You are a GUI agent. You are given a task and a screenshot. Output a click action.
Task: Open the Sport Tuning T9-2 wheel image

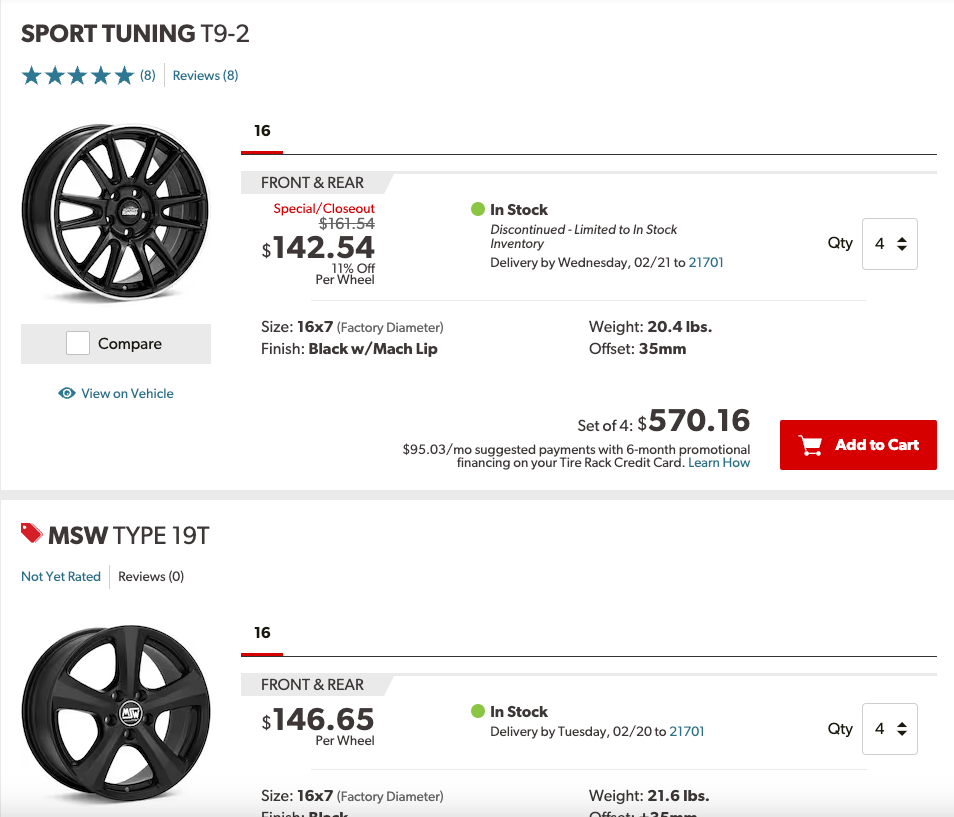116,212
